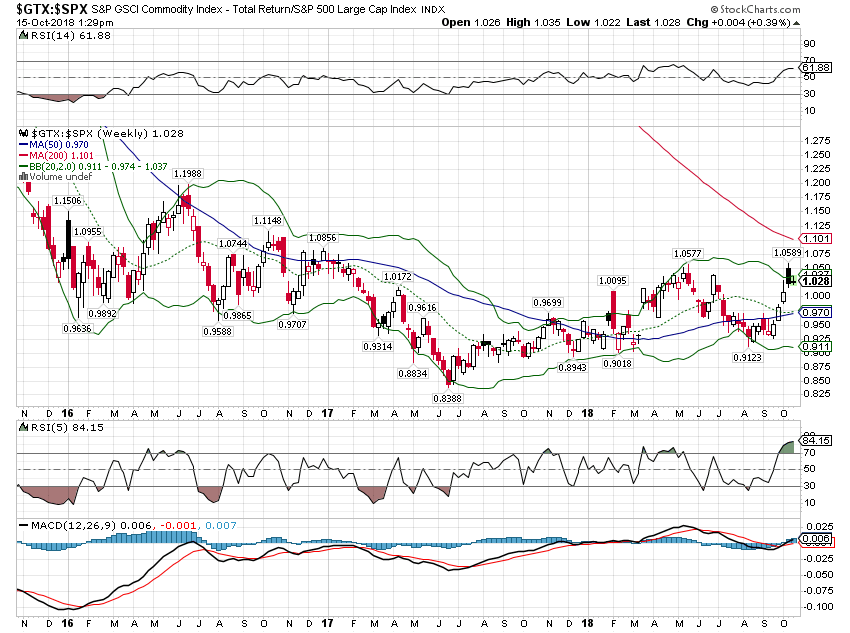This screenshot has height=633, width=850.
Task: Click the 0.9616 price label
Action: coord(422,308)
